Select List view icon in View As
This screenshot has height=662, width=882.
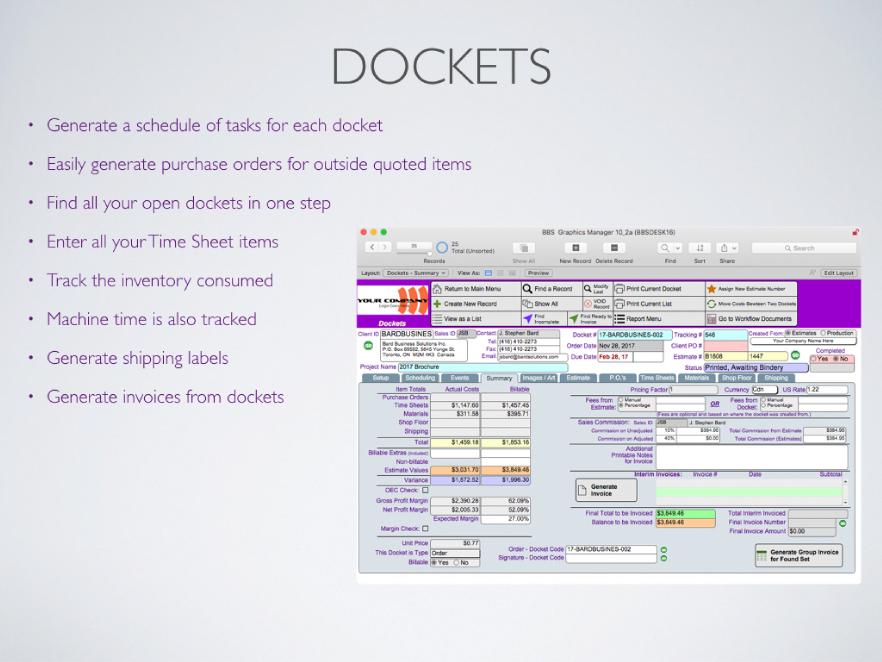point(500,273)
